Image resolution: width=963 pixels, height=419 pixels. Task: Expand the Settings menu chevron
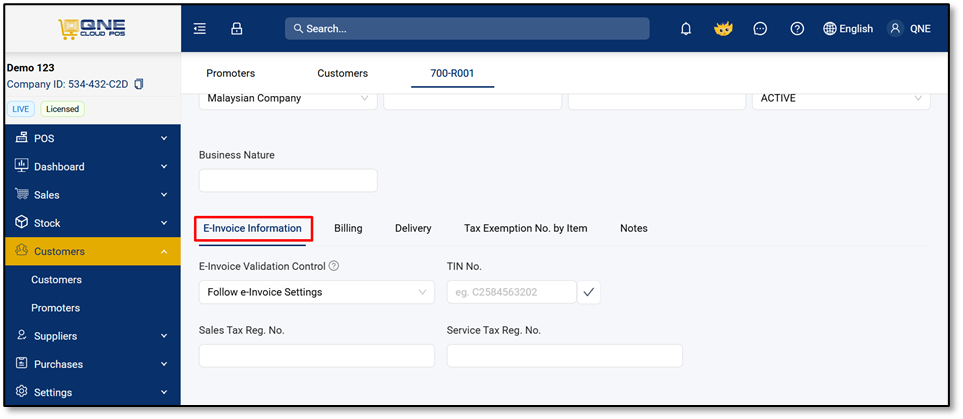[x=164, y=392]
